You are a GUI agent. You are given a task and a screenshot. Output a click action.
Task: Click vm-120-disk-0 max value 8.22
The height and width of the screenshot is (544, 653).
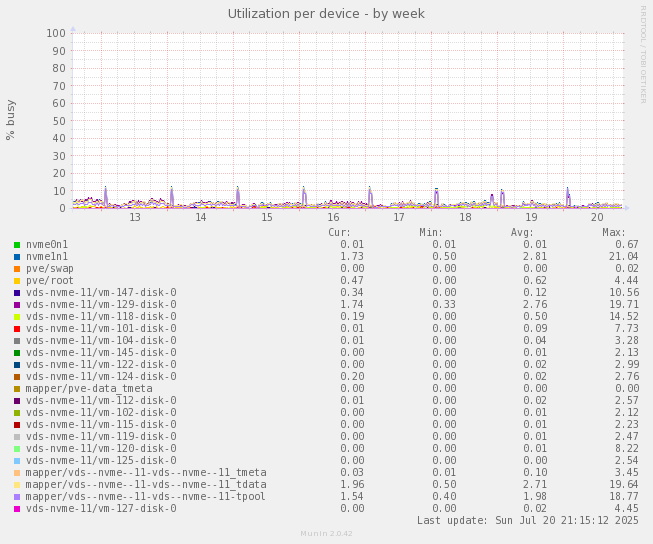tap(627, 449)
